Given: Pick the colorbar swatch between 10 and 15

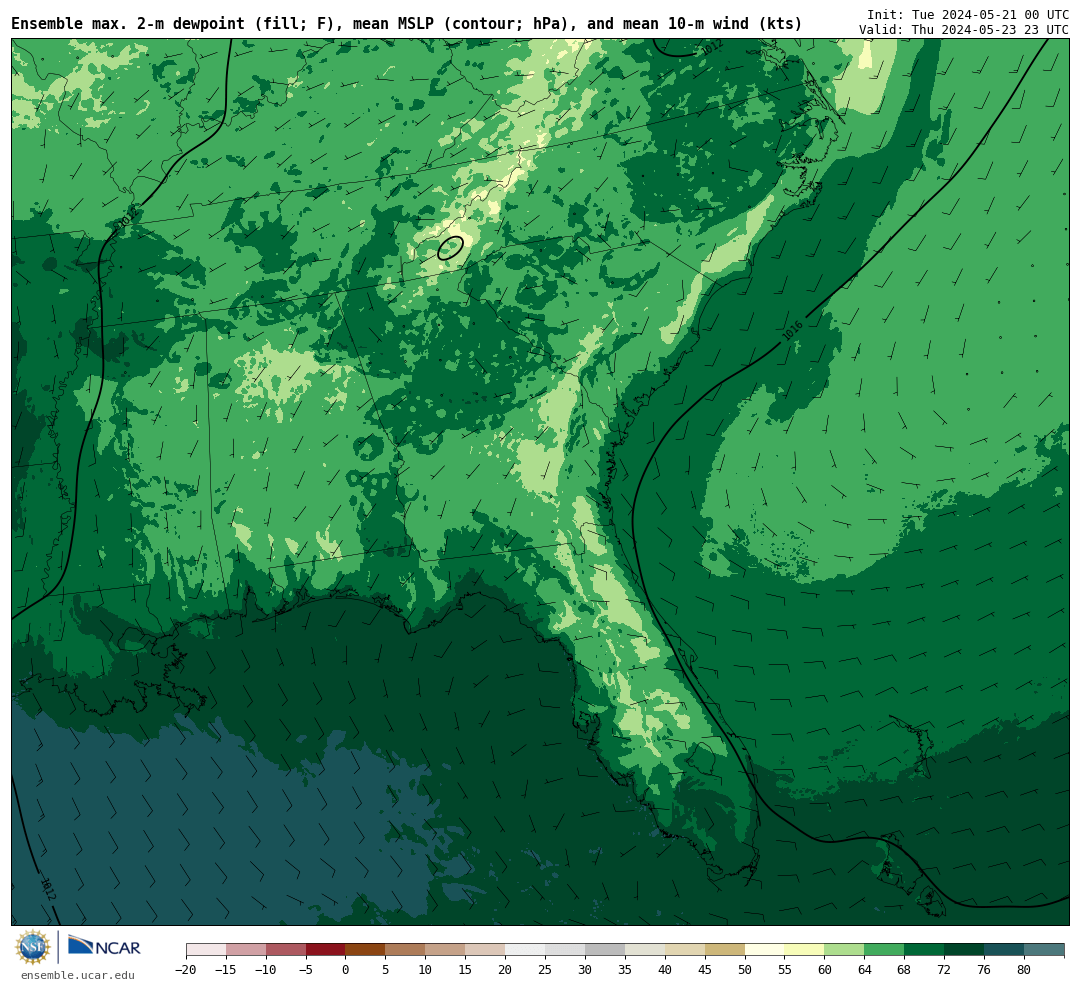Looking at the screenshot, I should (446, 950).
